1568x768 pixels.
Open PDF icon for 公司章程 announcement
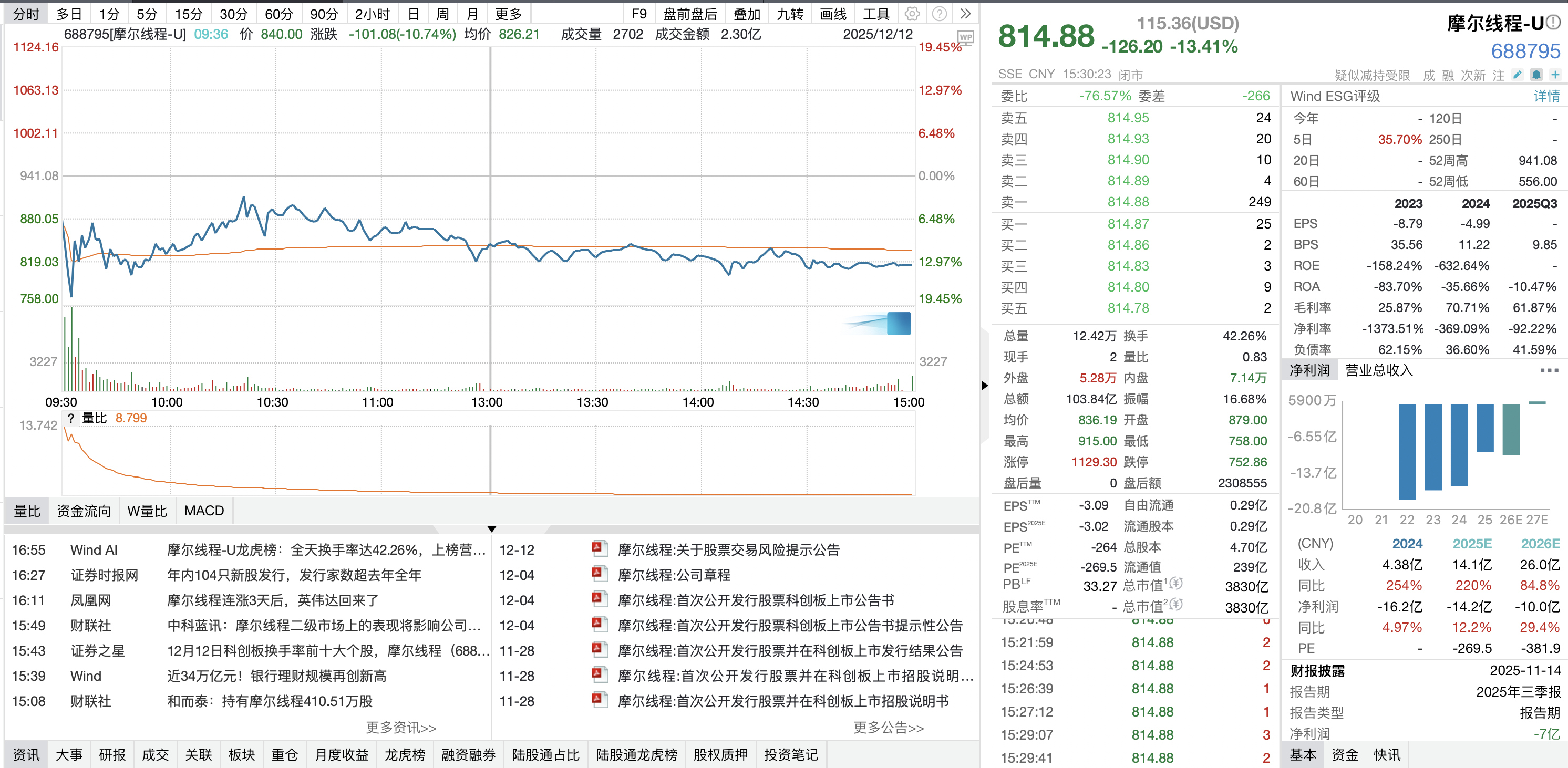click(x=599, y=574)
